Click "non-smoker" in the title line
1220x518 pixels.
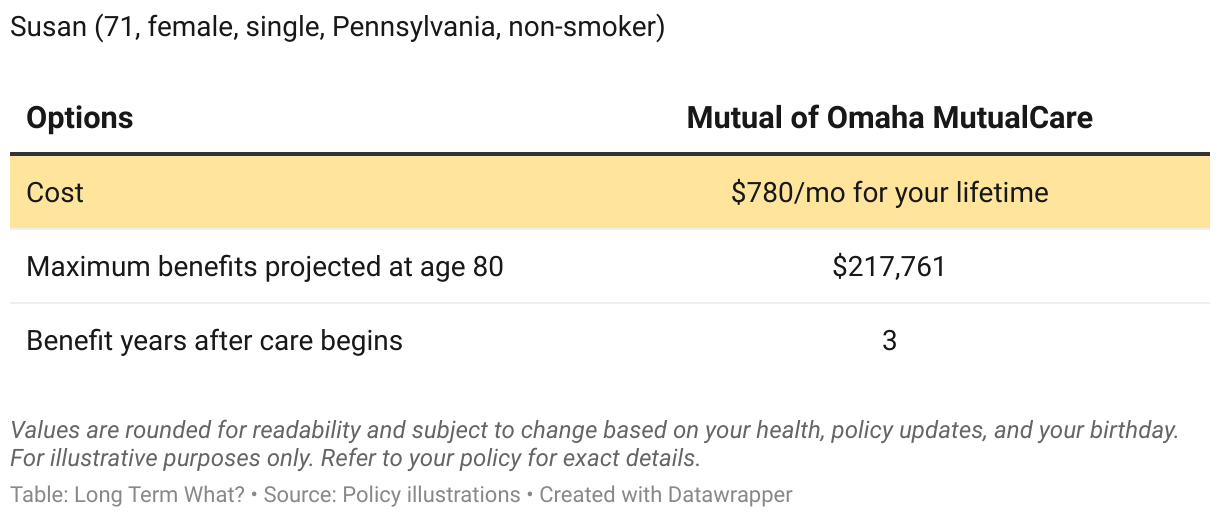click(582, 27)
